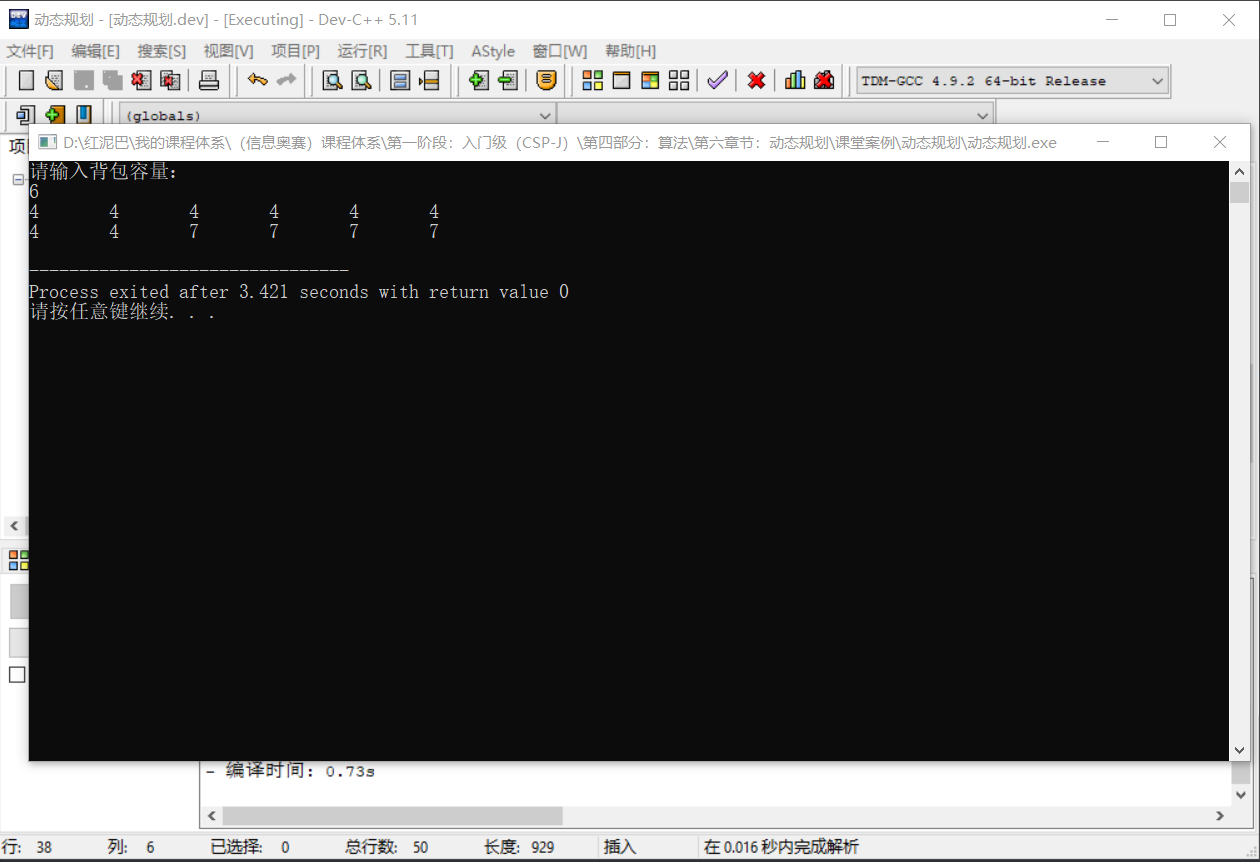The image size is (1260, 862).
Task: Click the console scrollbar up arrow
Action: (1239, 171)
